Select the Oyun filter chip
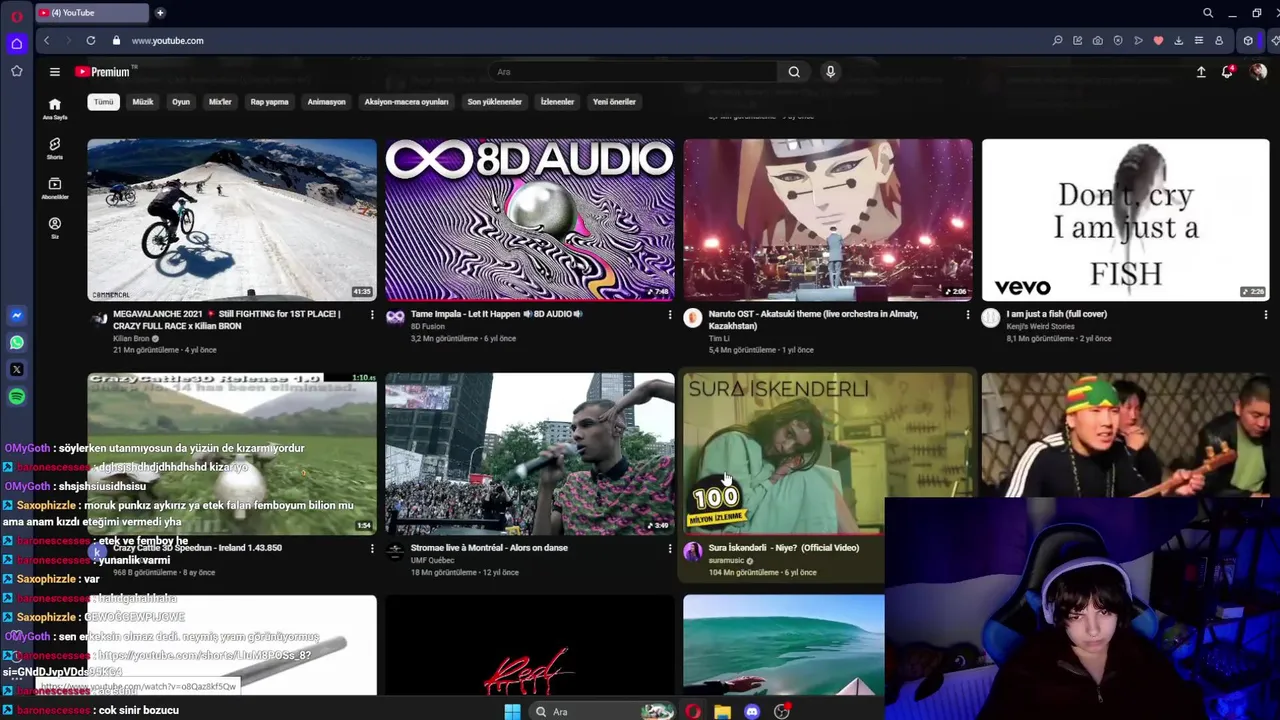 [181, 102]
